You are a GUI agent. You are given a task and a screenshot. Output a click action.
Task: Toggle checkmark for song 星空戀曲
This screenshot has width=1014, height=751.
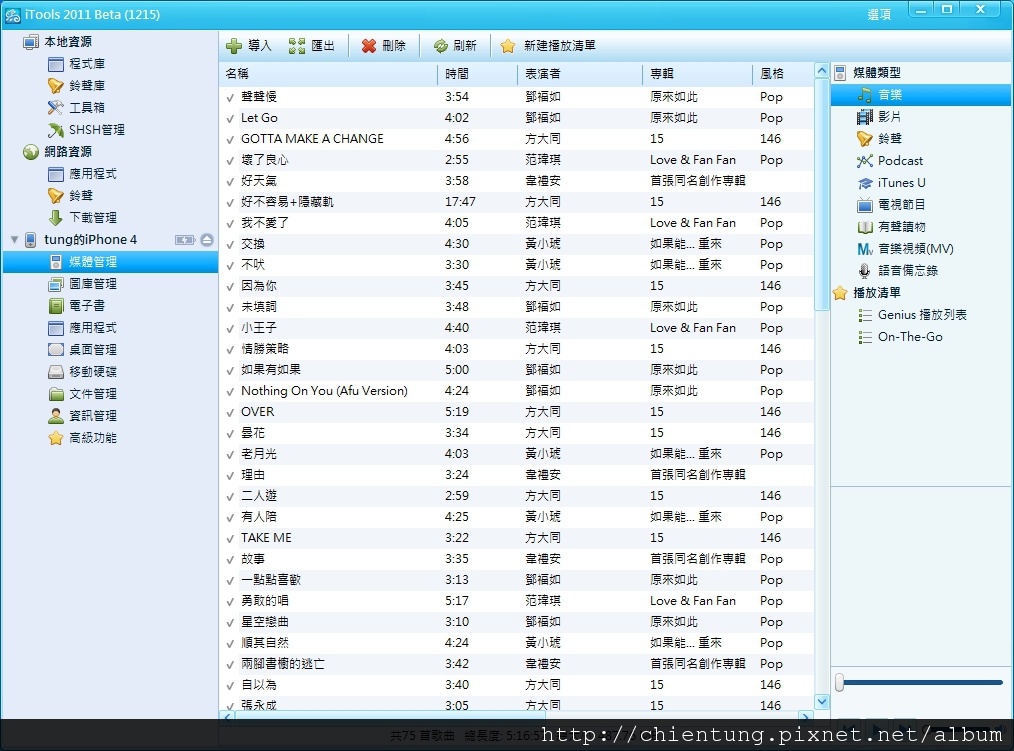point(230,622)
